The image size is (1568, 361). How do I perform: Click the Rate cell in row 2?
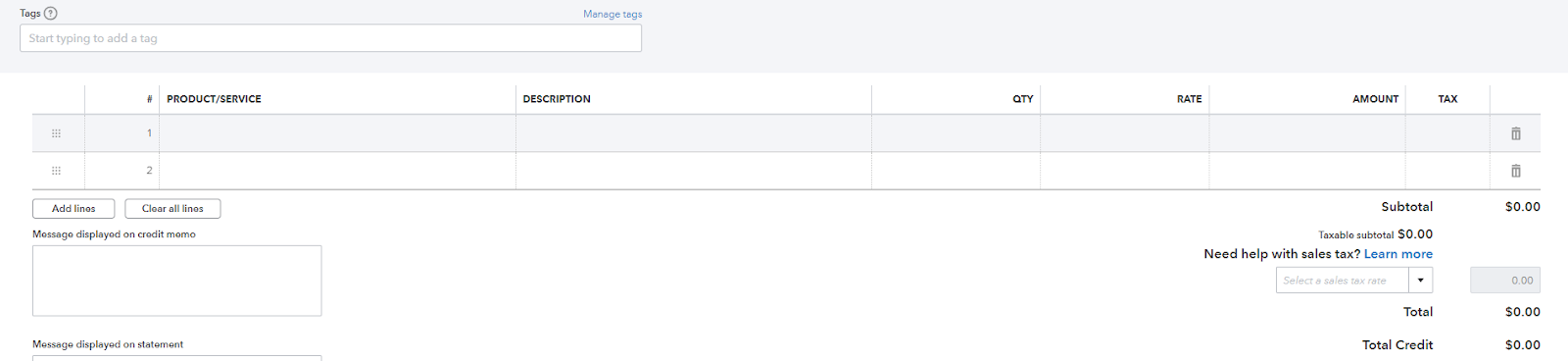coord(1124,171)
